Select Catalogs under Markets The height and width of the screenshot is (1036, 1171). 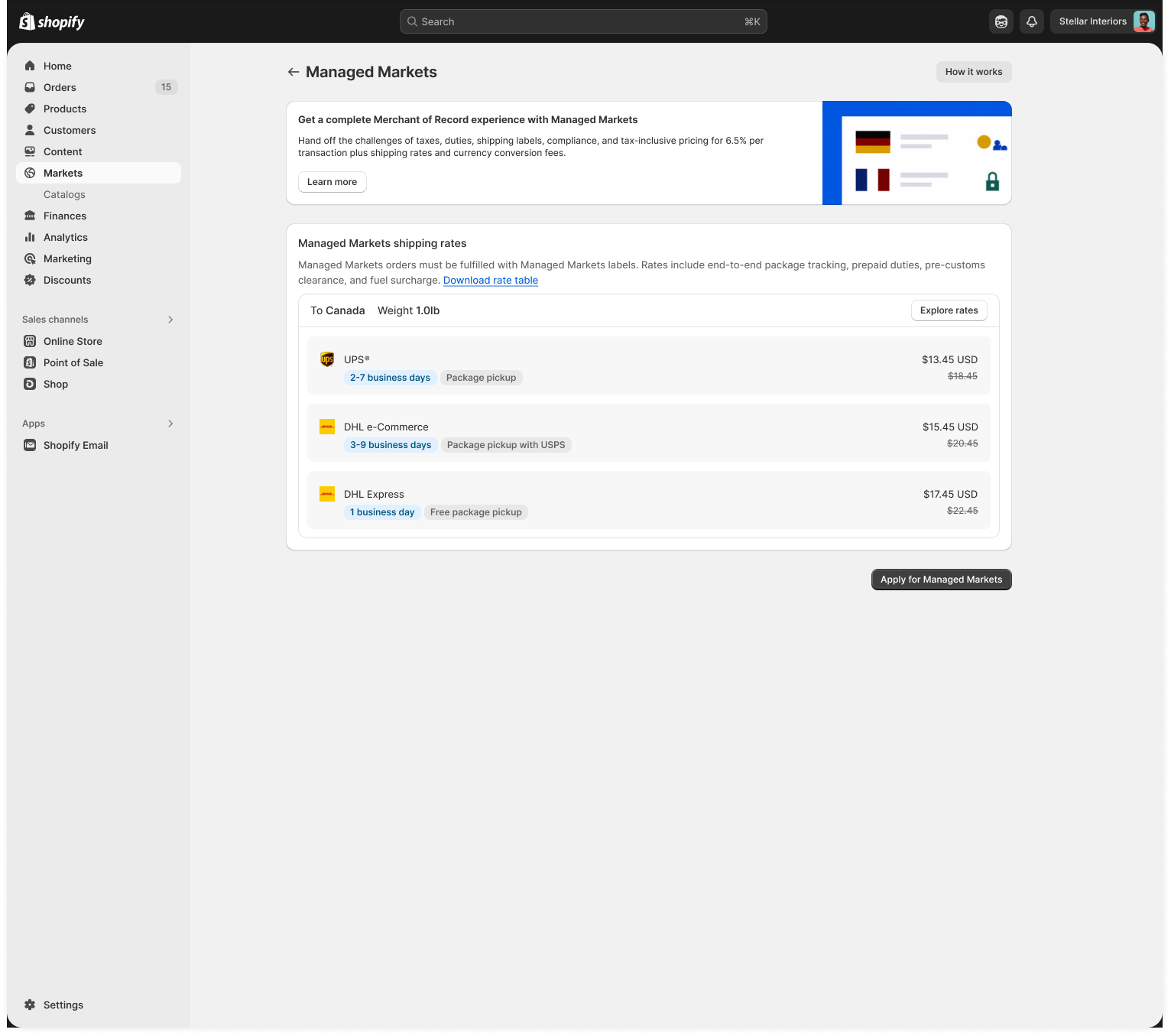(64, 194)
